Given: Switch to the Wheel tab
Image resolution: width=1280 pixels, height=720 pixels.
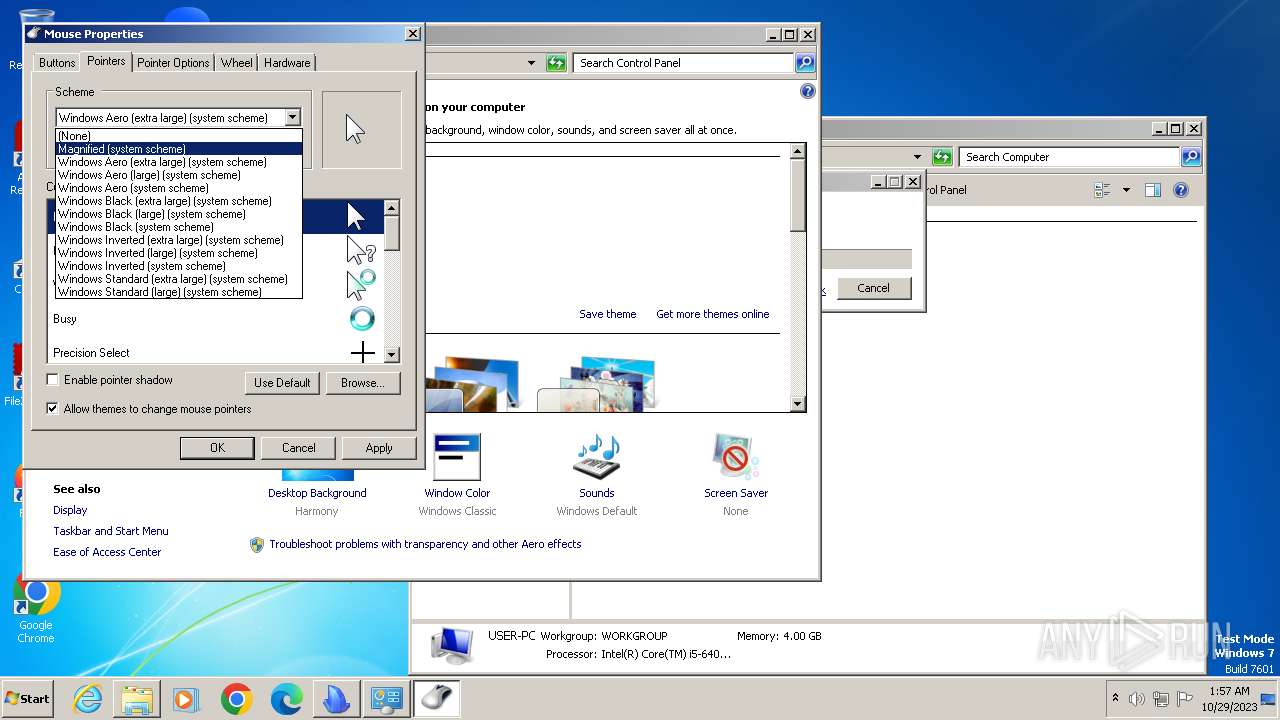Looking at the screenshot, I should click(x=237, y=63).
